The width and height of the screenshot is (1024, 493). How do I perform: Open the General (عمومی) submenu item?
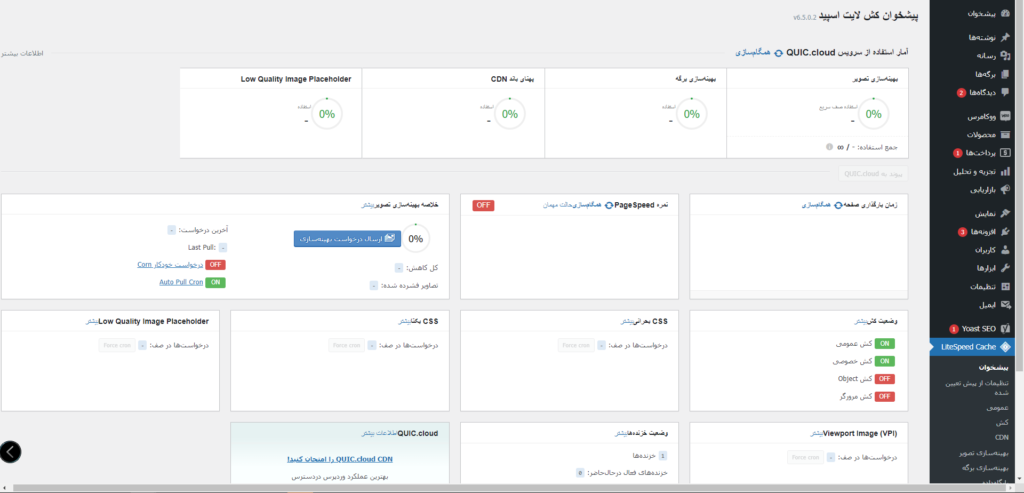click(998, 408)
